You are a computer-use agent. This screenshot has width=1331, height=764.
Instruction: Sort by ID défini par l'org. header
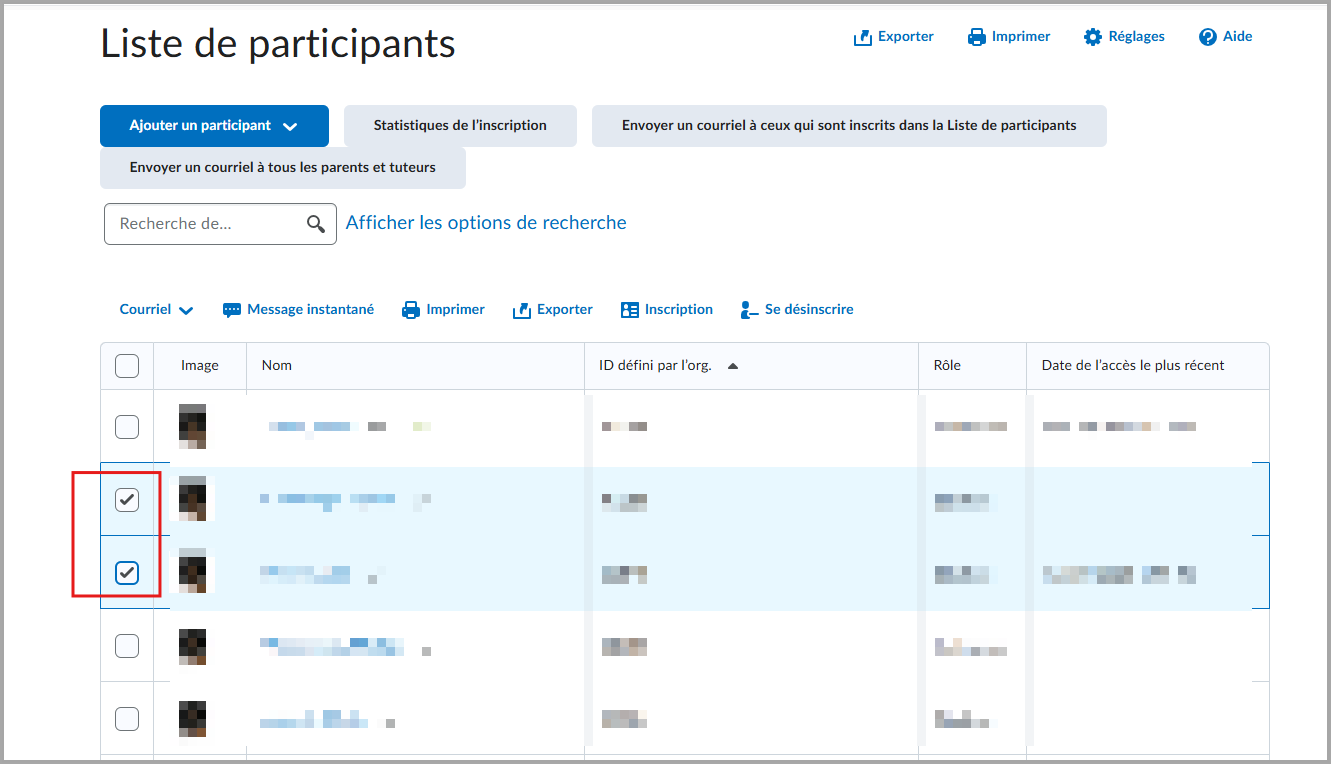point(655,366)
